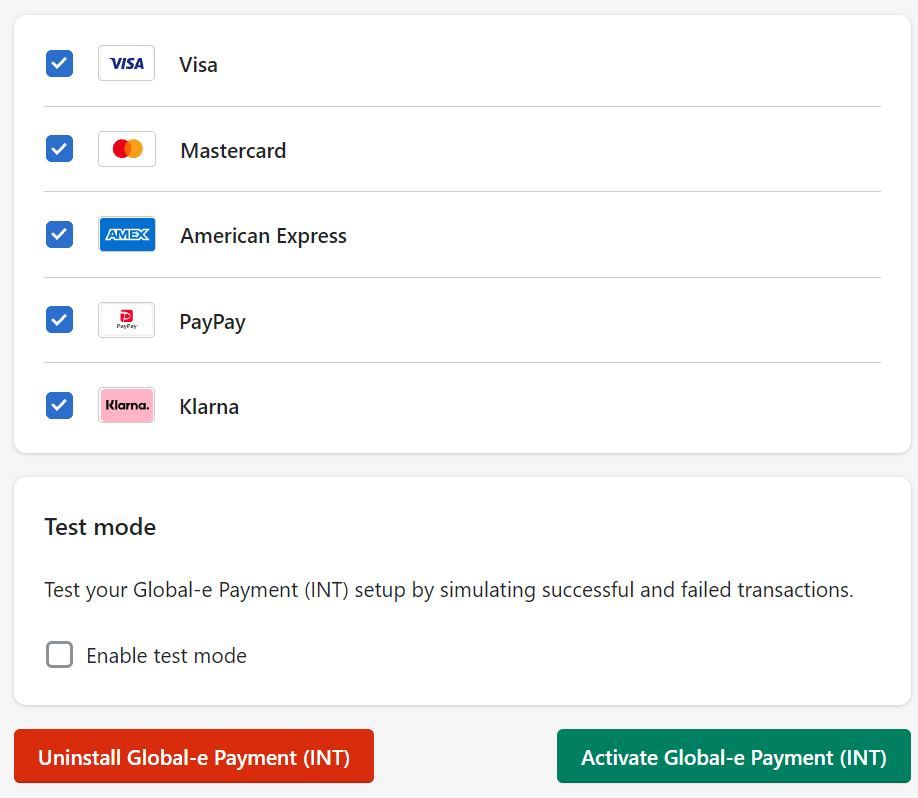Click the Mastercard logo
This screenshot has height=798, width=918.
point(126,149)
